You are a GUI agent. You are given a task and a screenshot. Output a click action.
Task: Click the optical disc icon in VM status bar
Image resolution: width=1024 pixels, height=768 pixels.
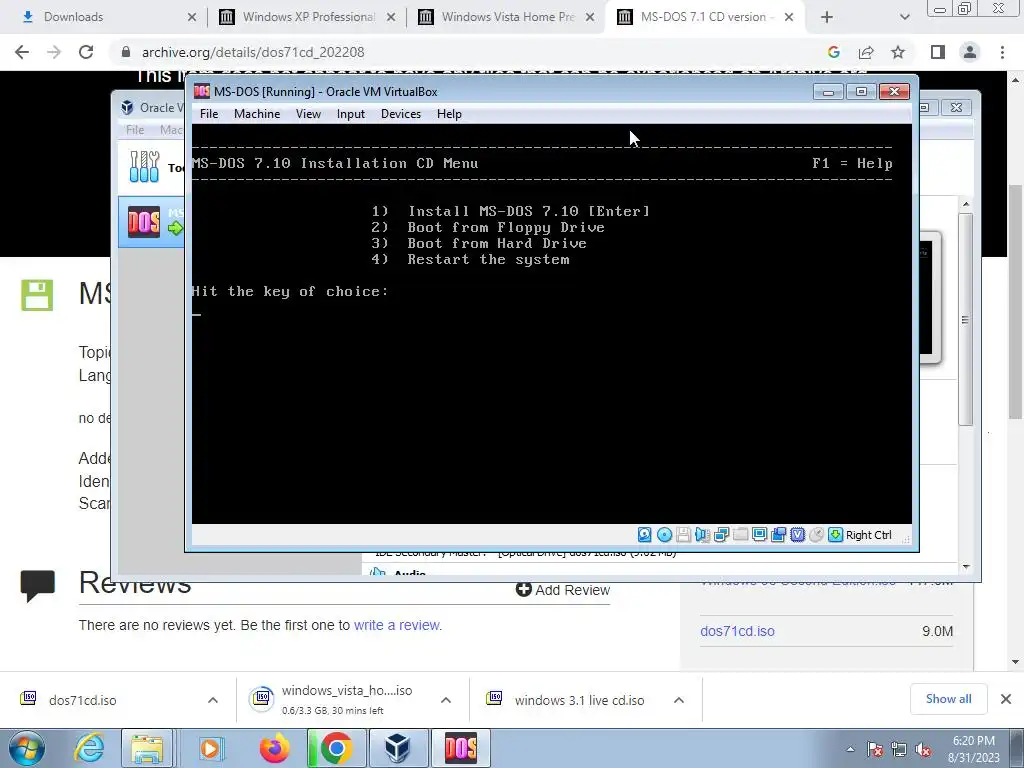coord(664,535)
